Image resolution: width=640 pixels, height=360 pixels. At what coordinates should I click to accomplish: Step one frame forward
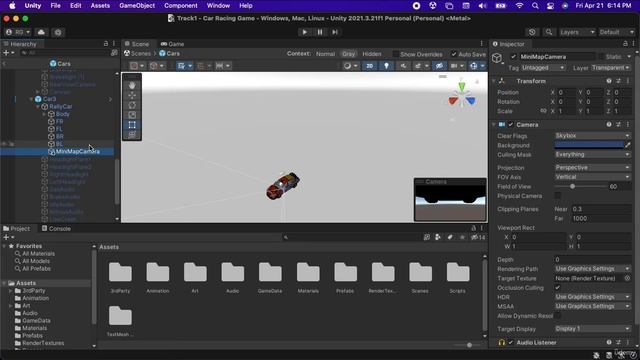pyautogui.click(x=335, y=32)
